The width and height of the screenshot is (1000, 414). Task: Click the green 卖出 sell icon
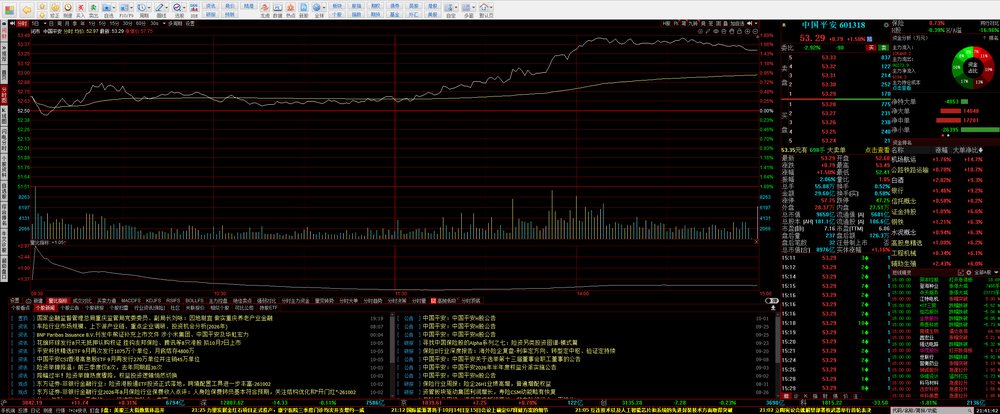[94, 9]
